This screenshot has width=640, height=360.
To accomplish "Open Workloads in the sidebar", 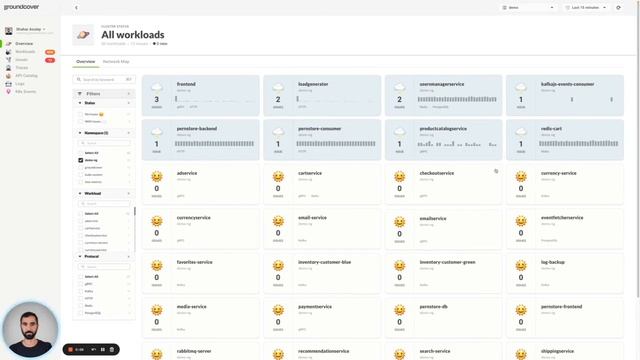I will click(25, 52).
